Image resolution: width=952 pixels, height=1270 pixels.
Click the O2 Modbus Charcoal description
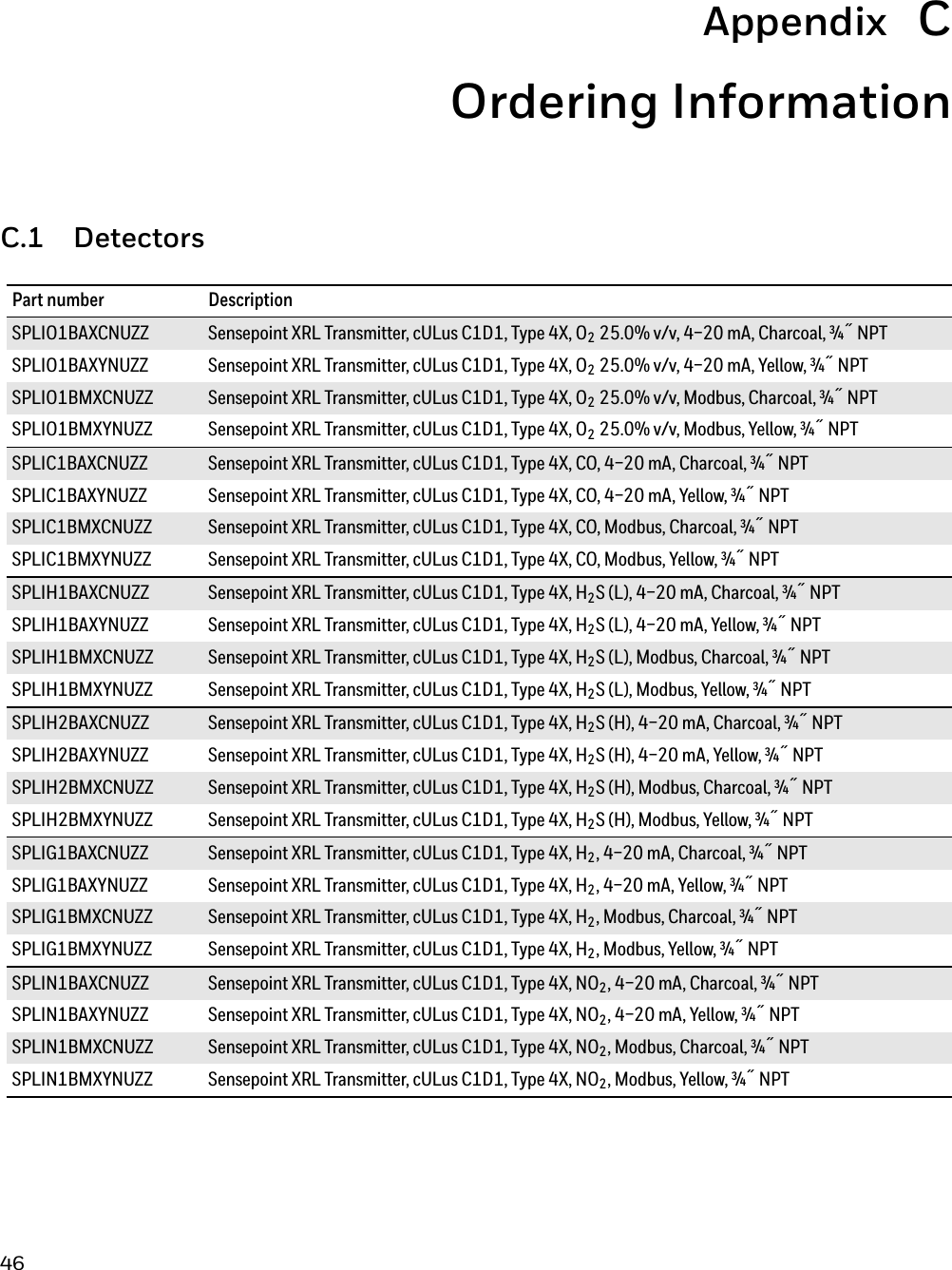click(543, 397)
